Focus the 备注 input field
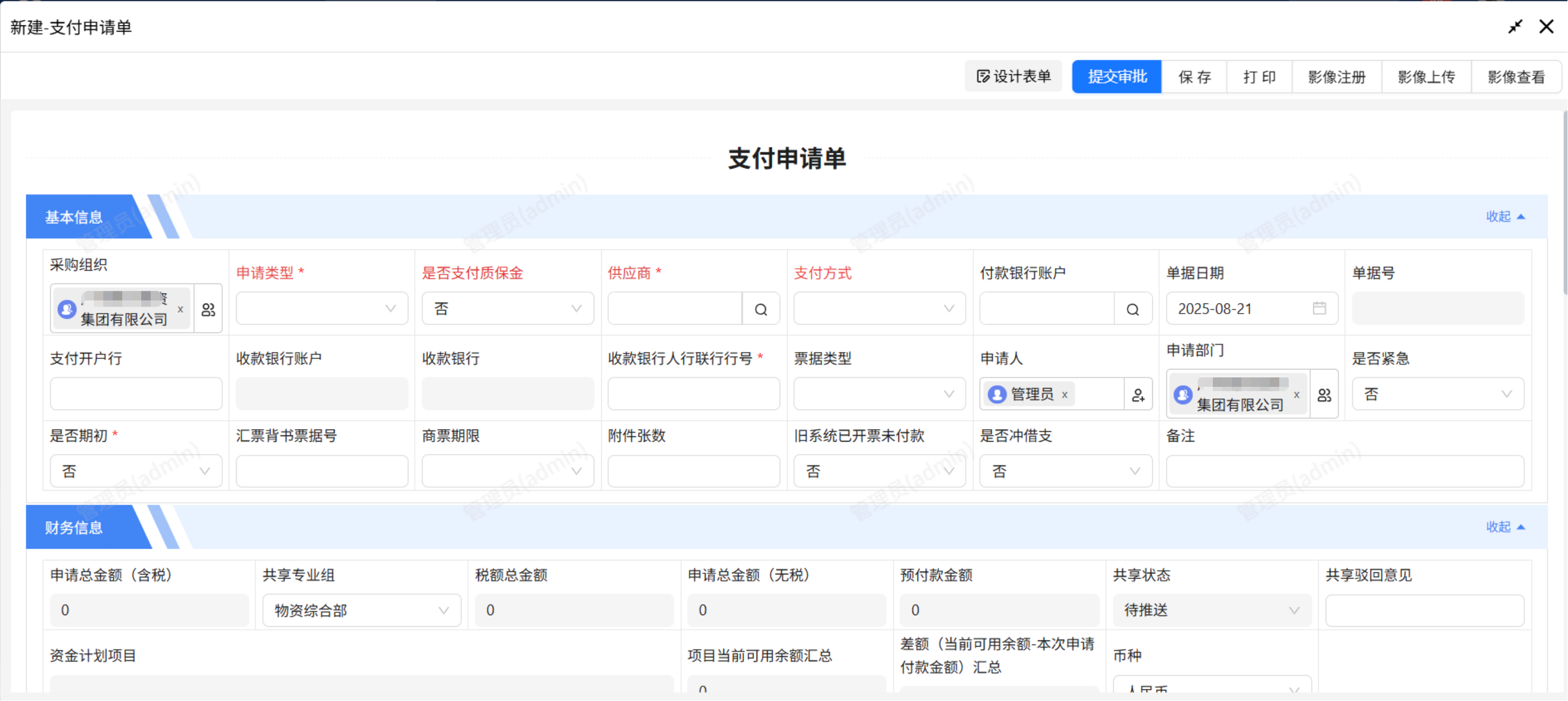Screen dimensions: 1568x701 tap(1345, 471)
